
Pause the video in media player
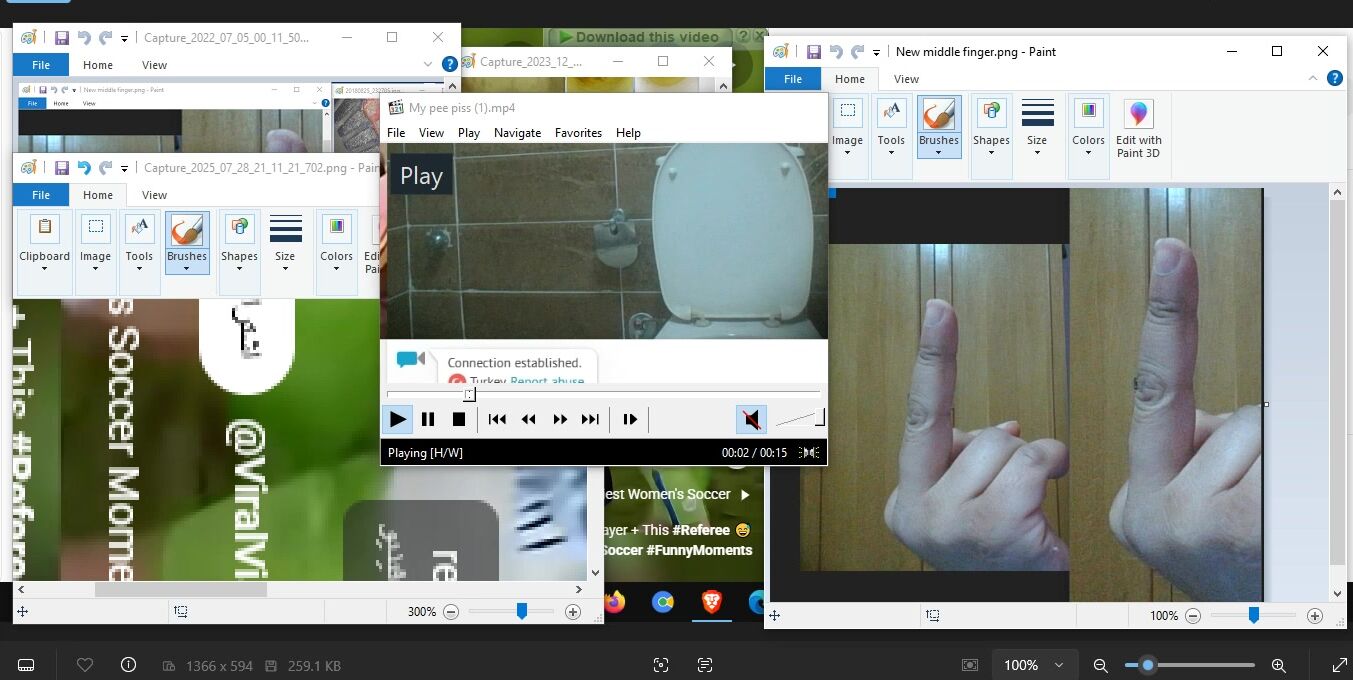(428, 419)
